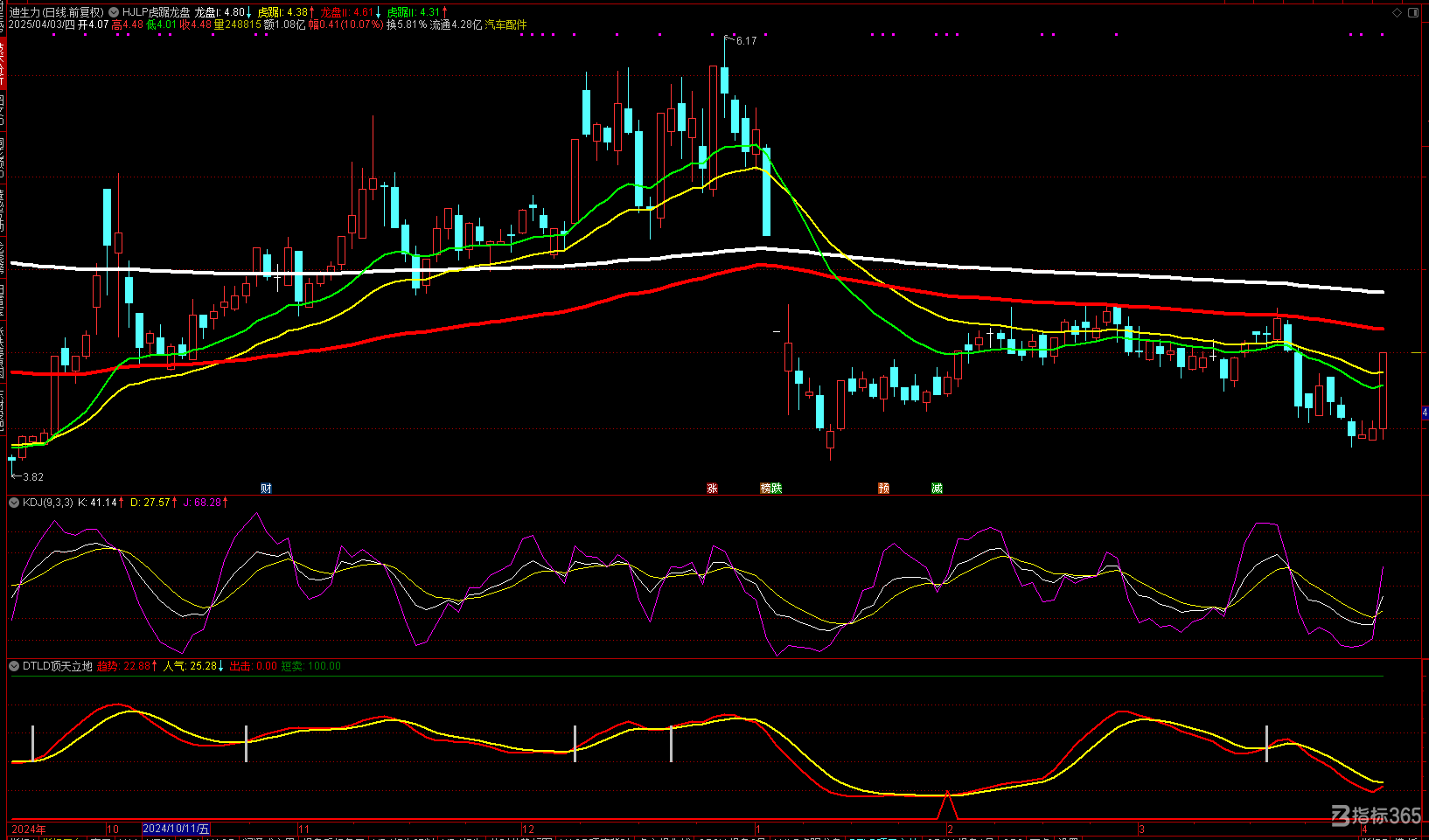Open the KDJ indicator dropdown arrow
The image size is (1429, 840).
(x=14, y=503)
